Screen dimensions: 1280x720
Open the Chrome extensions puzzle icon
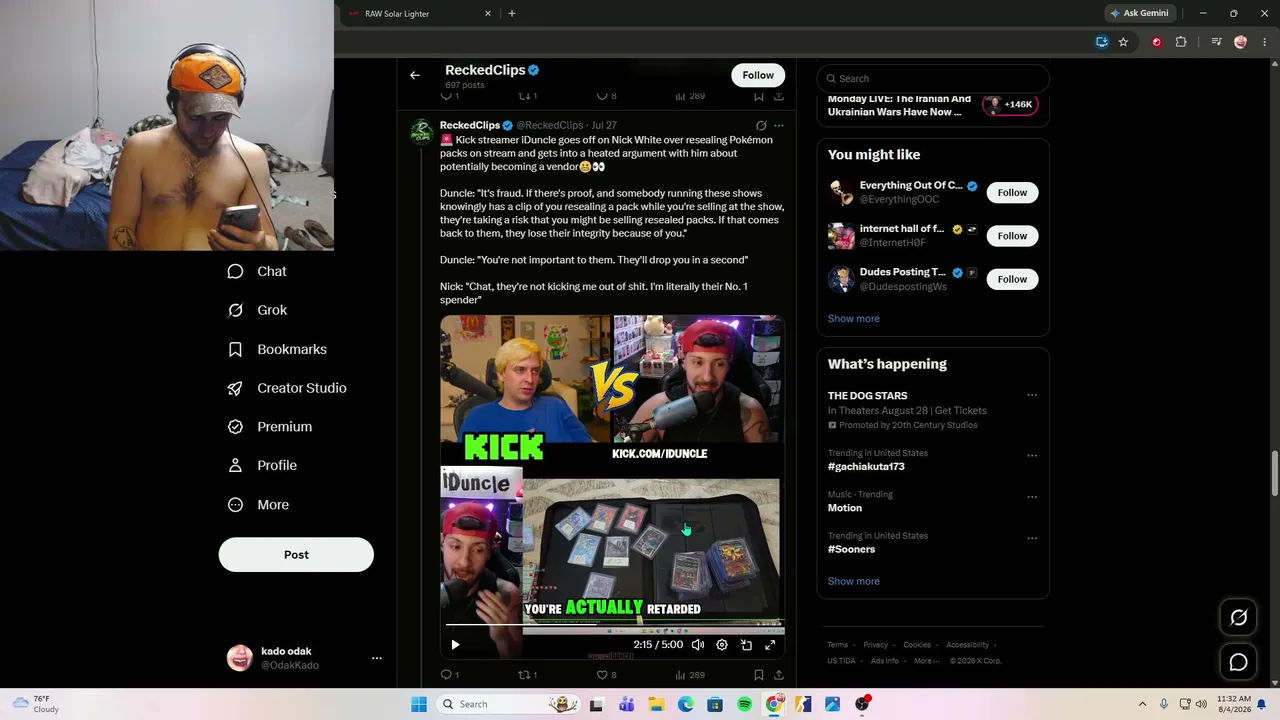coord(1181,42)
